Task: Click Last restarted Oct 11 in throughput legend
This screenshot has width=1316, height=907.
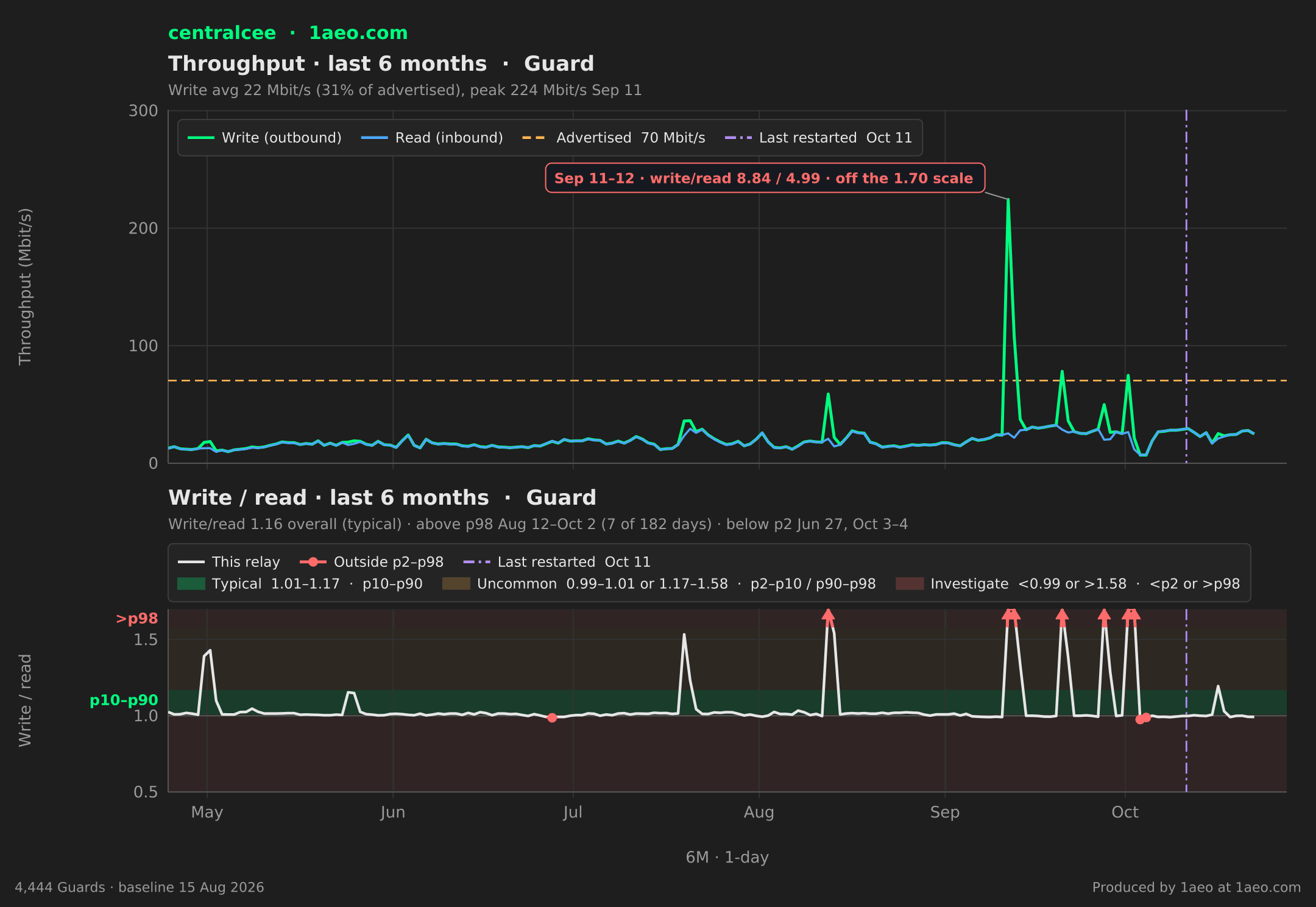Action: (x=818, y=138)
